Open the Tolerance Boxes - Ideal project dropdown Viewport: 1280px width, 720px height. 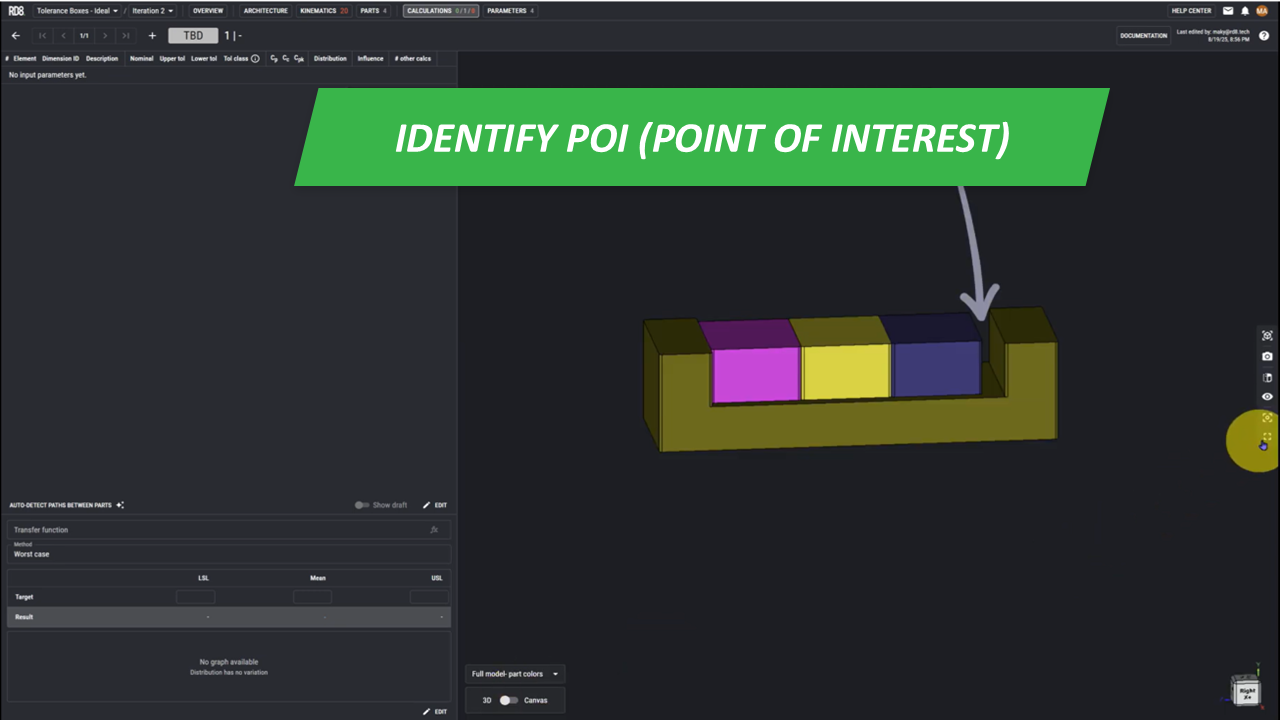pyautogui.click(x=77, y=11)
